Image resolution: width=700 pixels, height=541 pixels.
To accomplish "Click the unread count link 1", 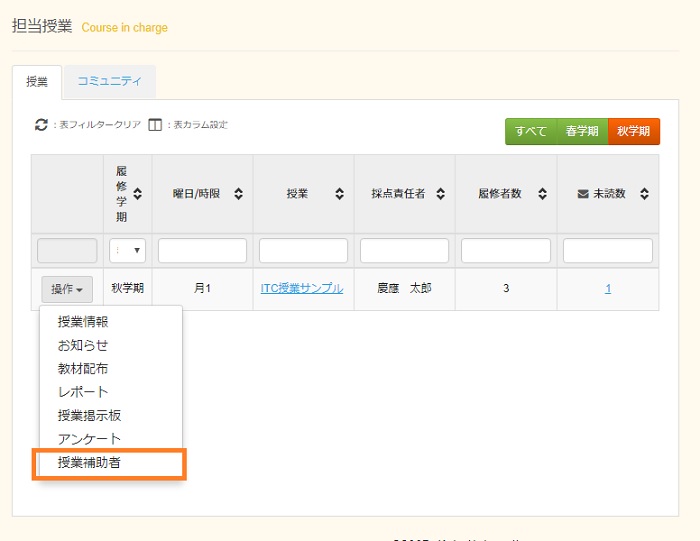I will [x=608, y=288].
